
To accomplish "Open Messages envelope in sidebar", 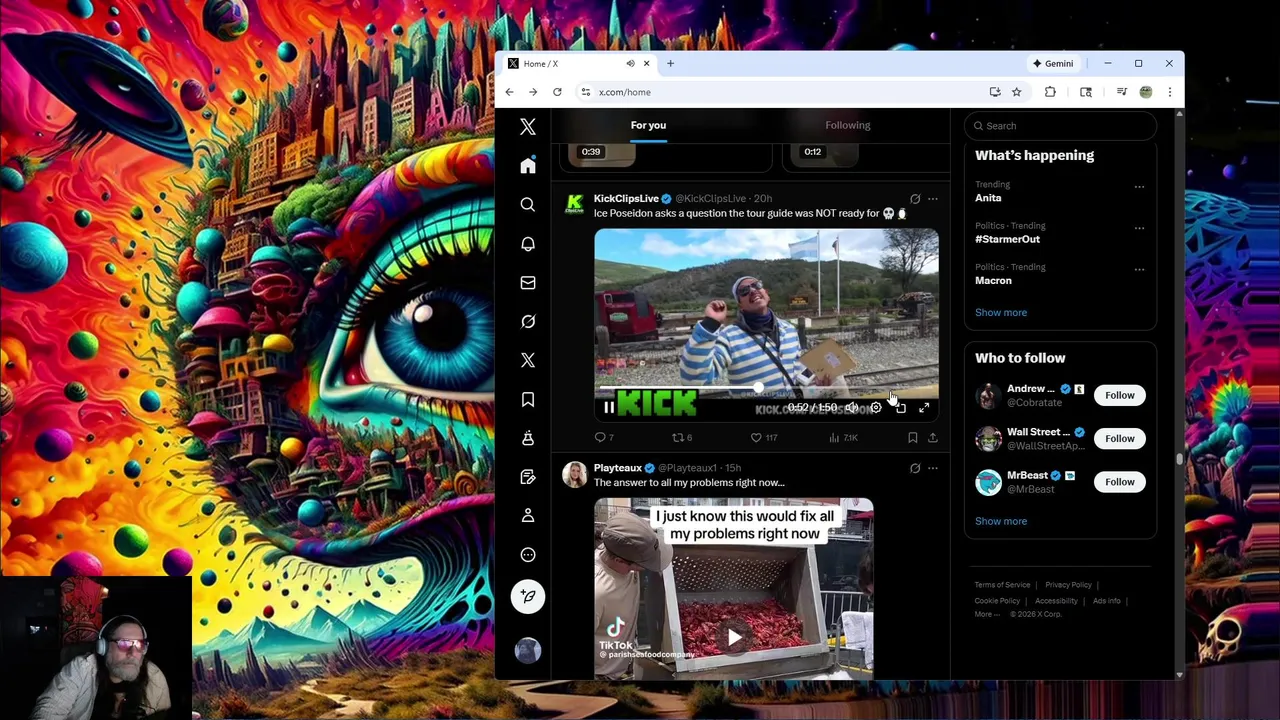I will (x=528, y=283).
